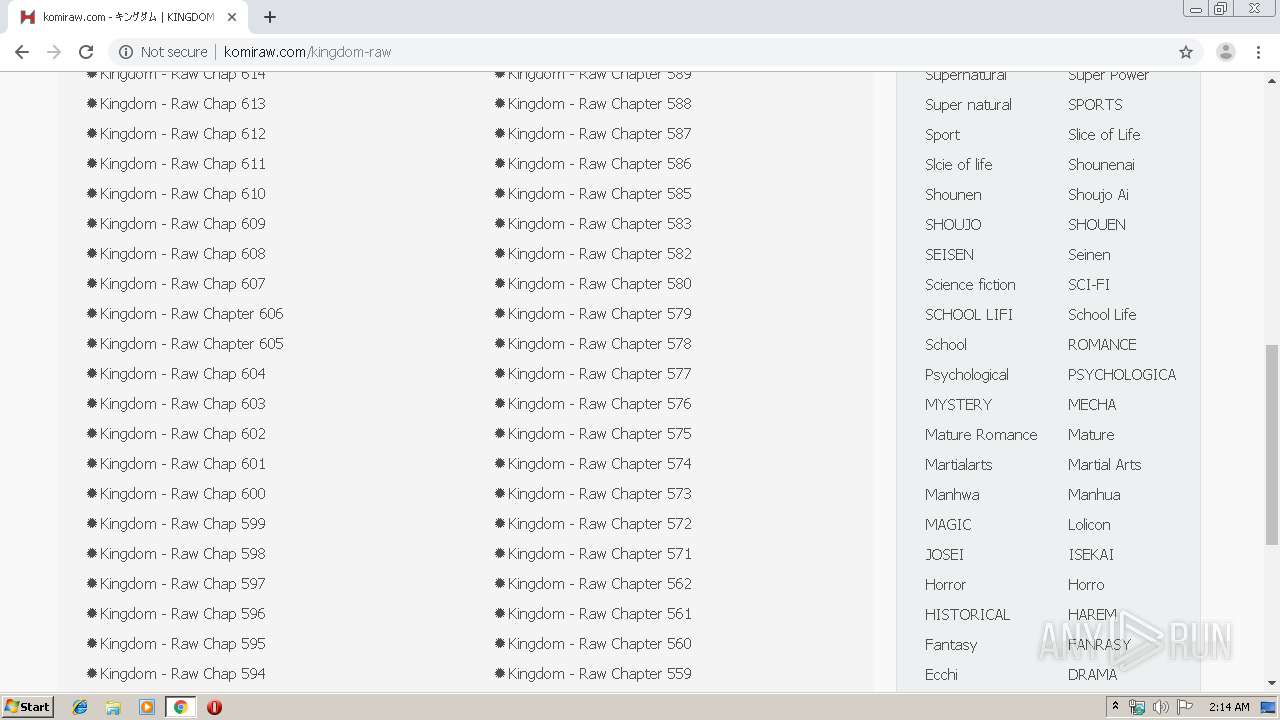Open media player taskbar icon
Viewport: 1280px width, 720px height.
tap(147, 707)
